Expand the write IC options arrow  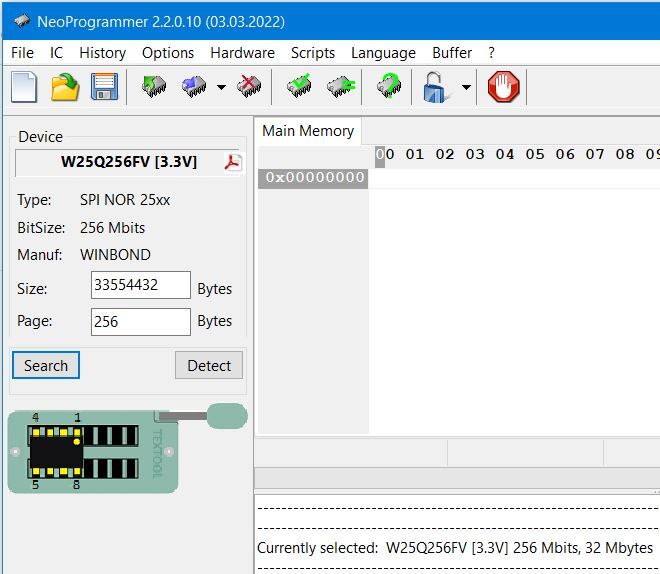(x=221, y=87)
